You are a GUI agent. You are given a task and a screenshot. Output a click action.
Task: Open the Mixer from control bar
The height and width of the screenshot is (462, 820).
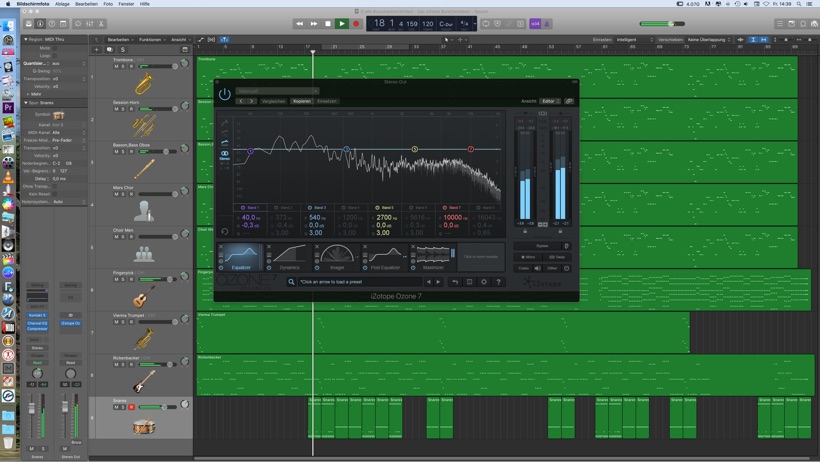[89, 24]
